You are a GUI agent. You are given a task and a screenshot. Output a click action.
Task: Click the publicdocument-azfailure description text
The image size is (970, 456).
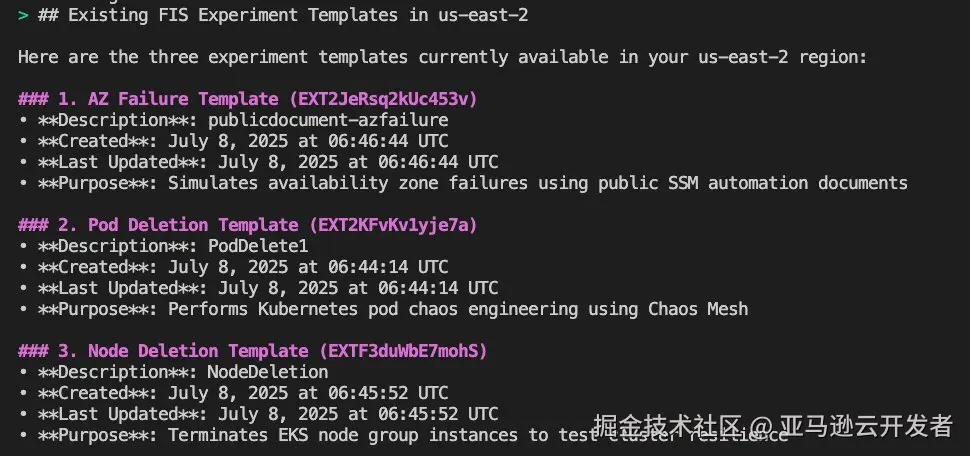[x=328, y=120]
